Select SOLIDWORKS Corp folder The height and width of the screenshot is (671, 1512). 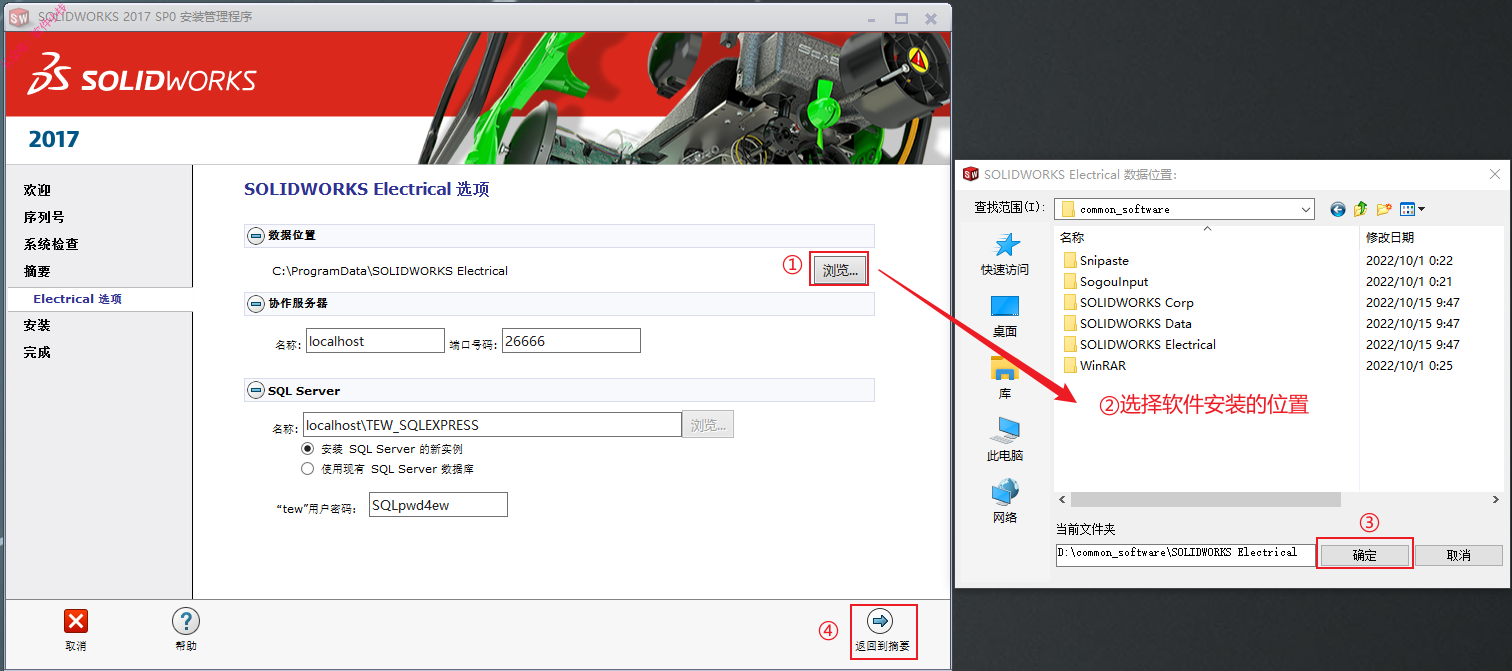point(1136,302)
